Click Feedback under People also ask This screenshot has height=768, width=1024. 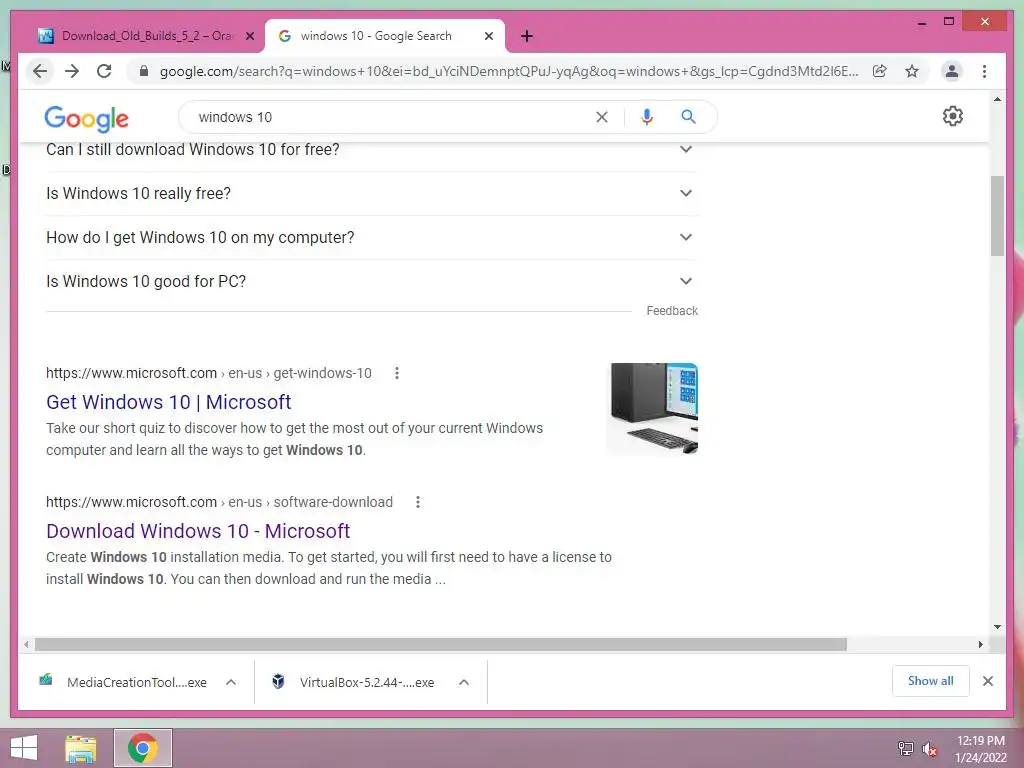coord(672,311)
